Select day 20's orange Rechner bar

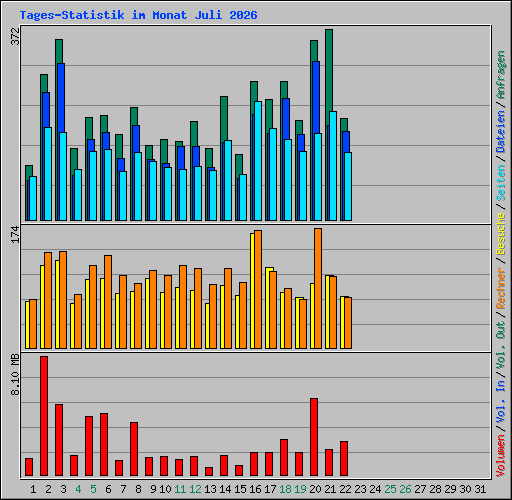tap(318, 288)
